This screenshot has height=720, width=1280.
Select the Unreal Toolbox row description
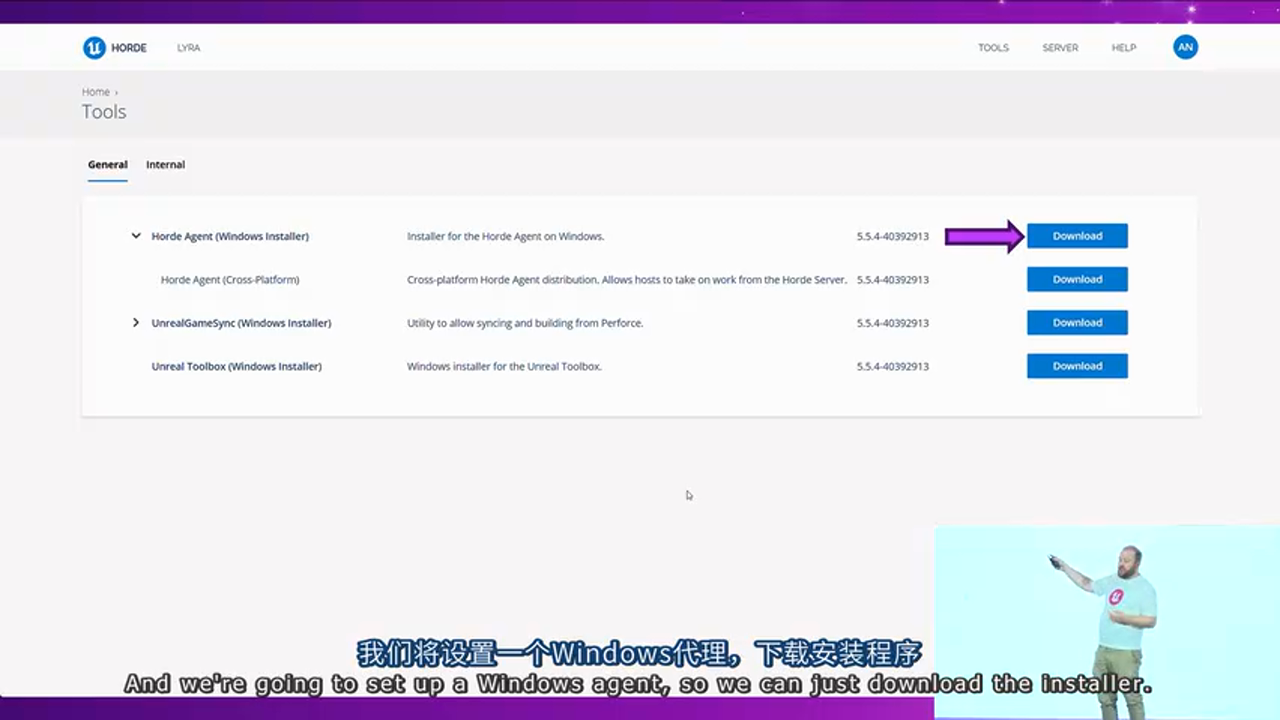(504, 366)
